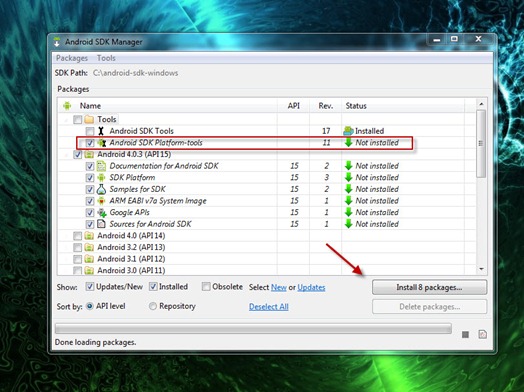Uncheck the Google APIs checkbox
The image size is (524, 392).
[90, 213]
